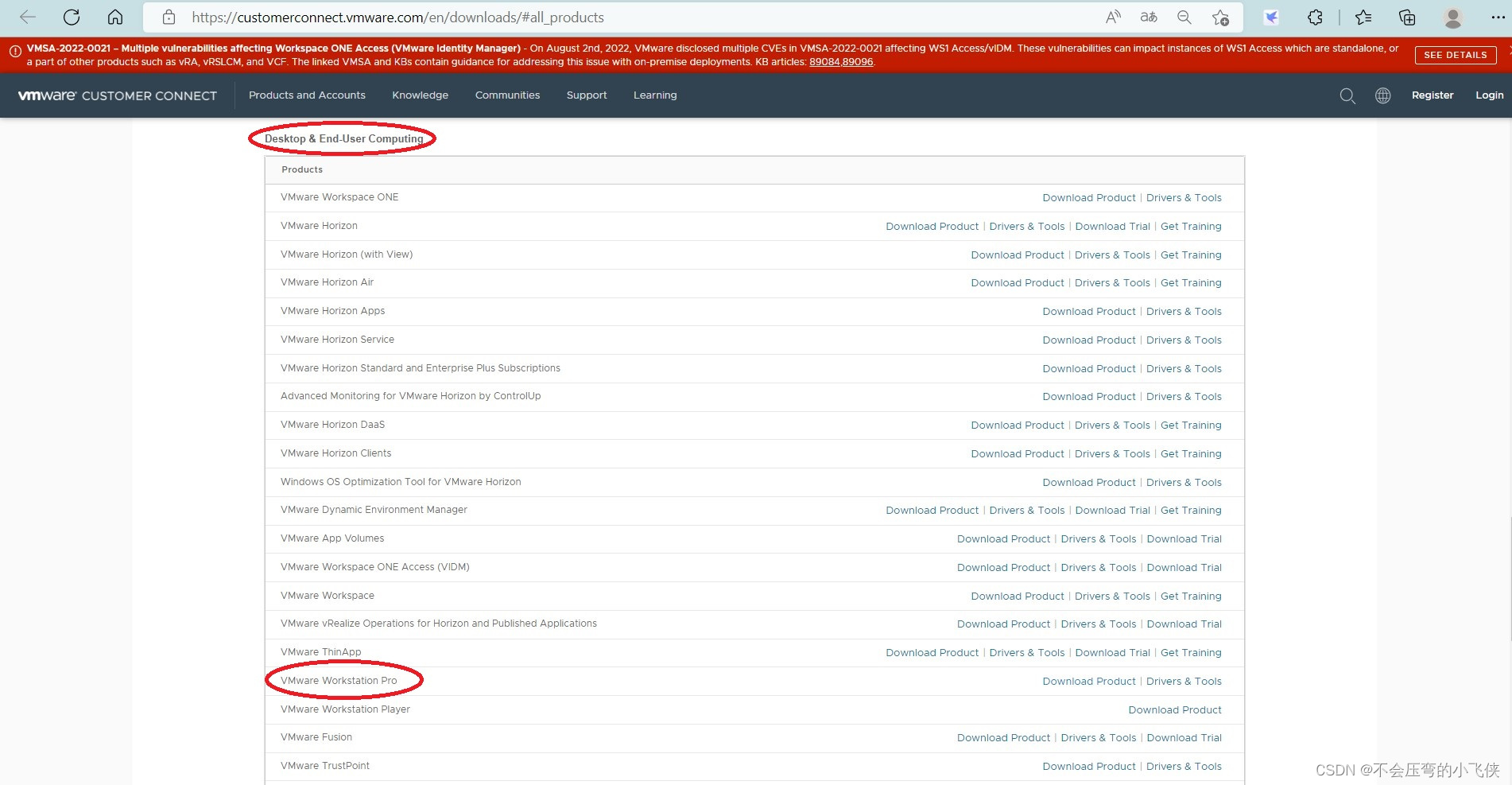
Task: Click Download Product for Workstation Player
Action: click(x=1175, y=709)
